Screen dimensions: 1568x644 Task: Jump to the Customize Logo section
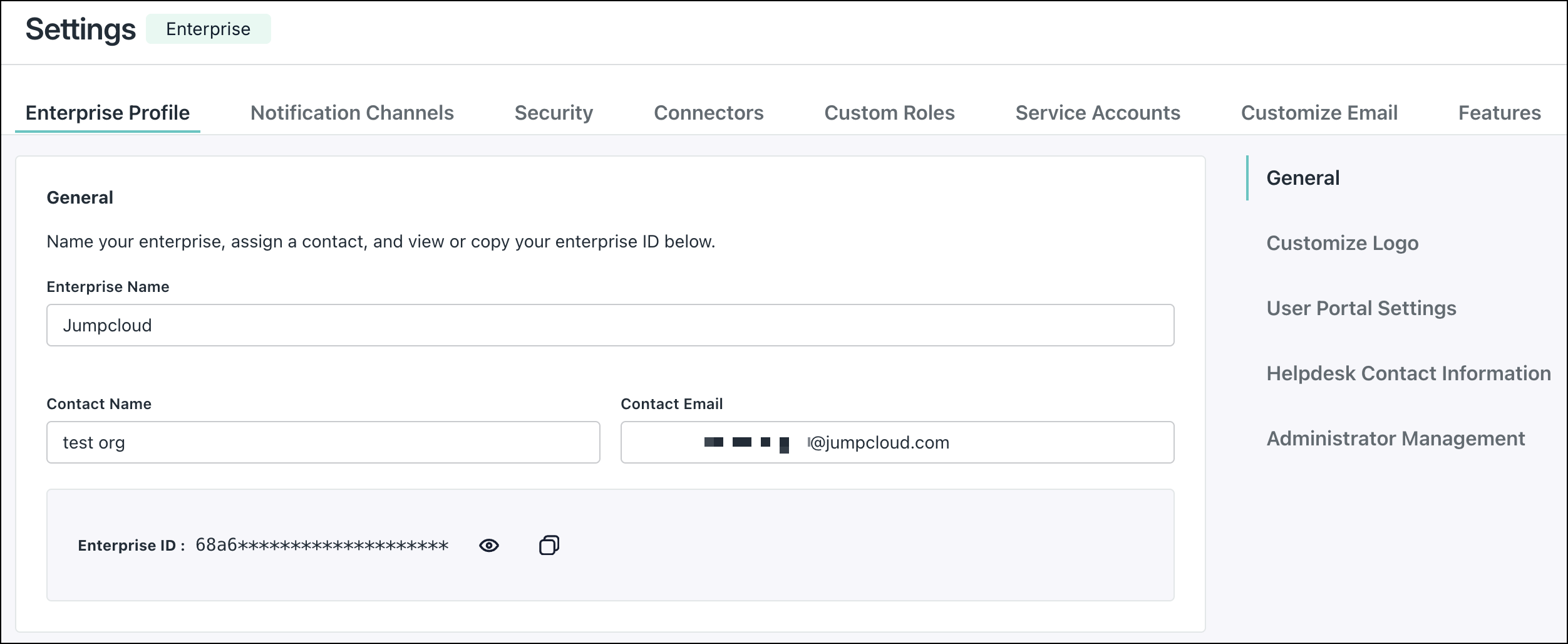(1343, 243)
